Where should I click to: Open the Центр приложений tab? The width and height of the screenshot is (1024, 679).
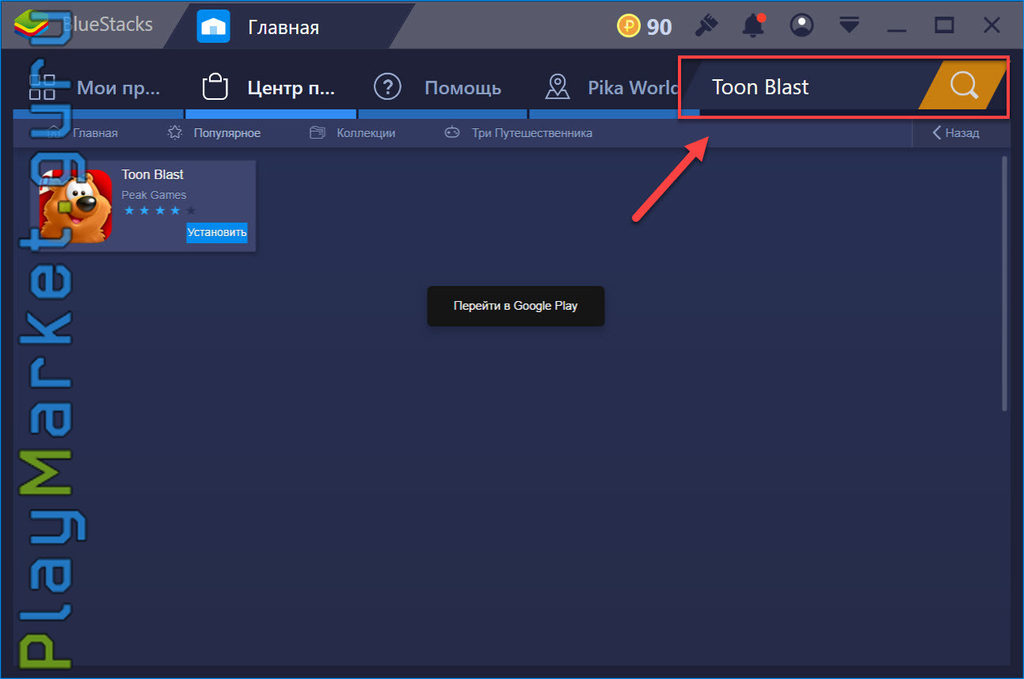pyautogui.click(x=271, y=87)
